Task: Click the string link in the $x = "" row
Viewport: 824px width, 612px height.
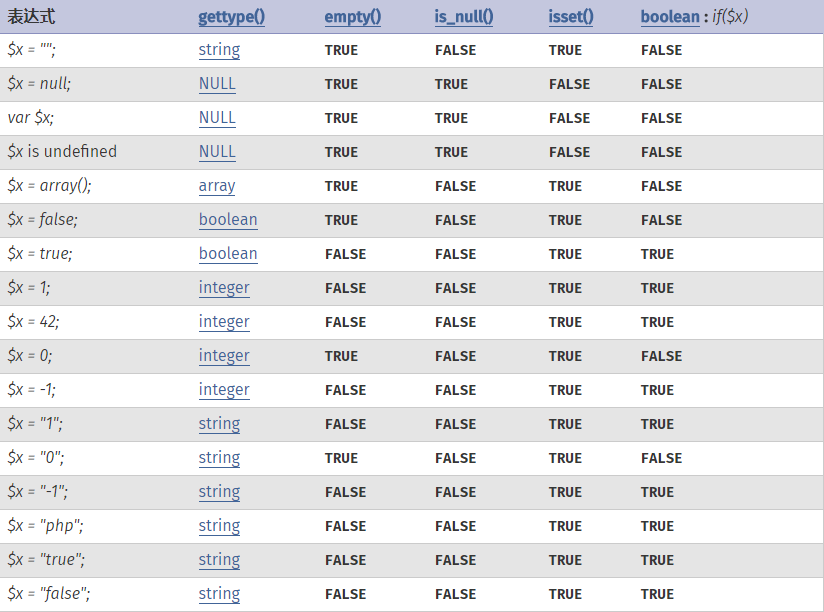Action: [219, 50]
